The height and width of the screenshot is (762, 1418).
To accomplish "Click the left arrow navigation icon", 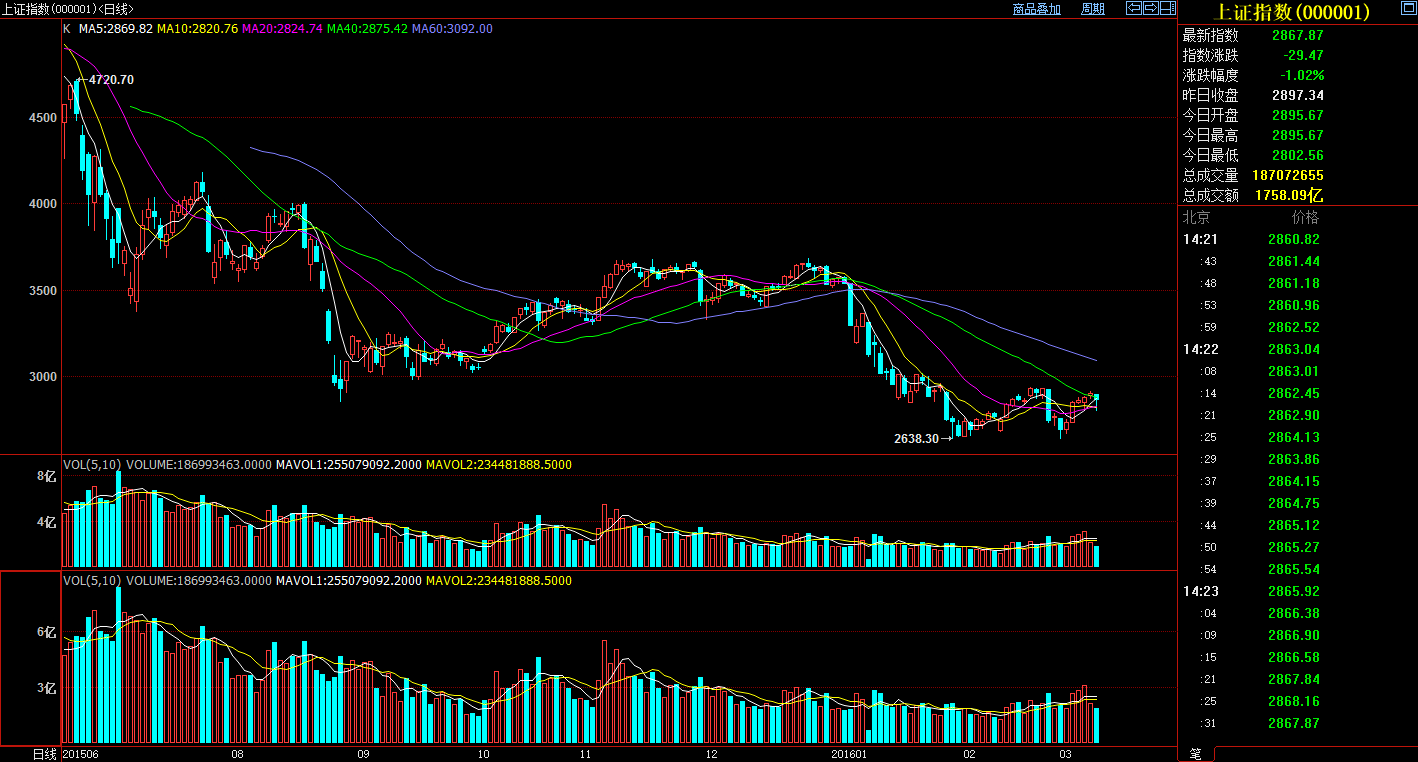I will 1134,8.
